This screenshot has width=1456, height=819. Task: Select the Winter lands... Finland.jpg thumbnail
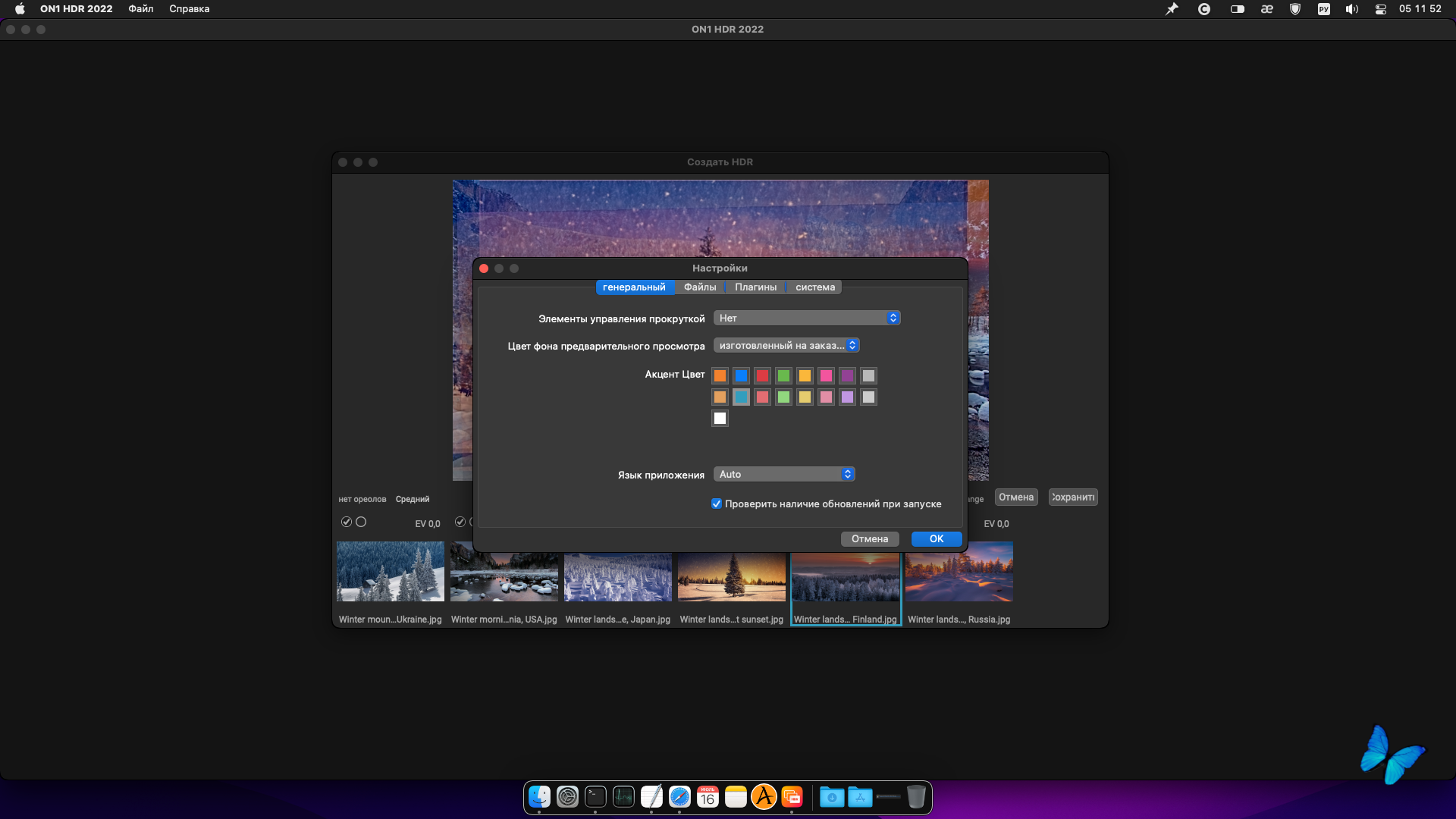(x=846, y=576)
